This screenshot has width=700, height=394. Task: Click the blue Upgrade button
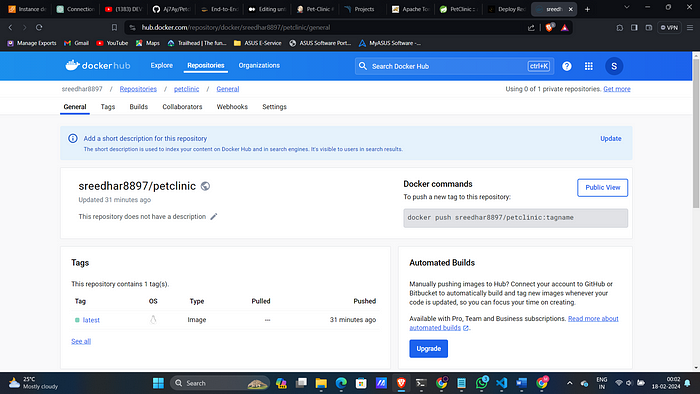click(x=429, y=348)
